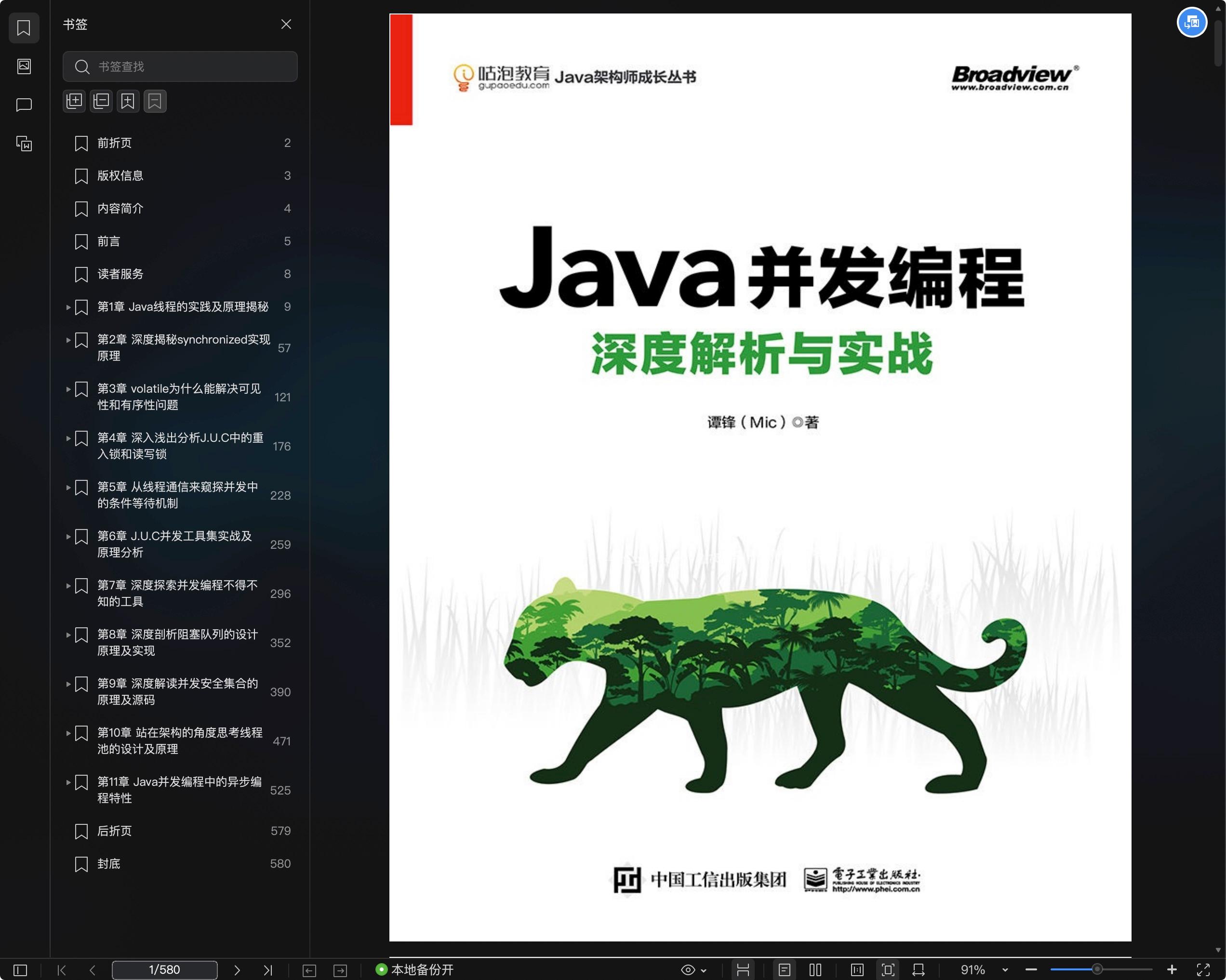Click page number 57 in bookmark list
Screen dimensions: 1226x980
click(x=284, y=348)
